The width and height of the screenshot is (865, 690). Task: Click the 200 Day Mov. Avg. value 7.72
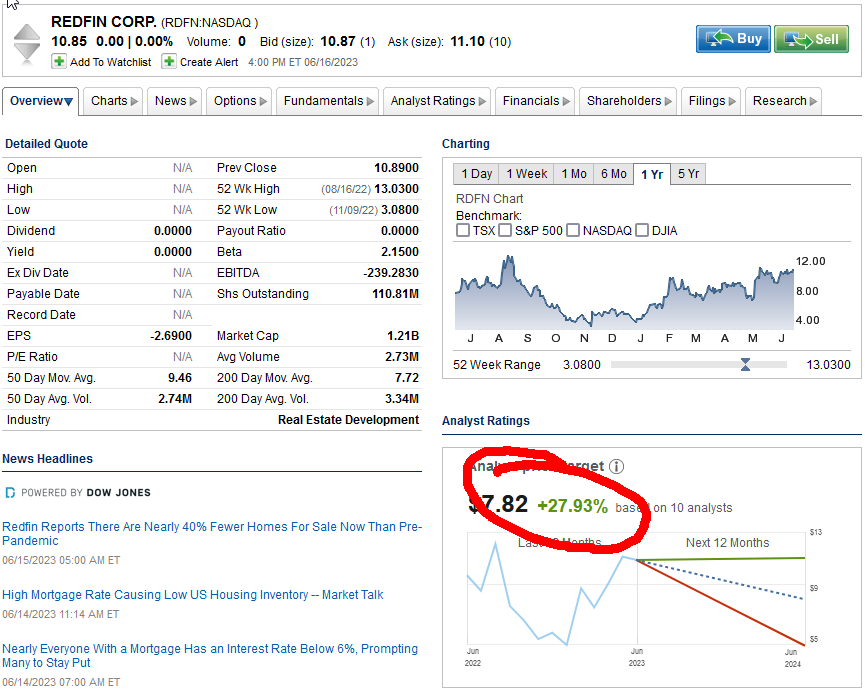[407, 378]
